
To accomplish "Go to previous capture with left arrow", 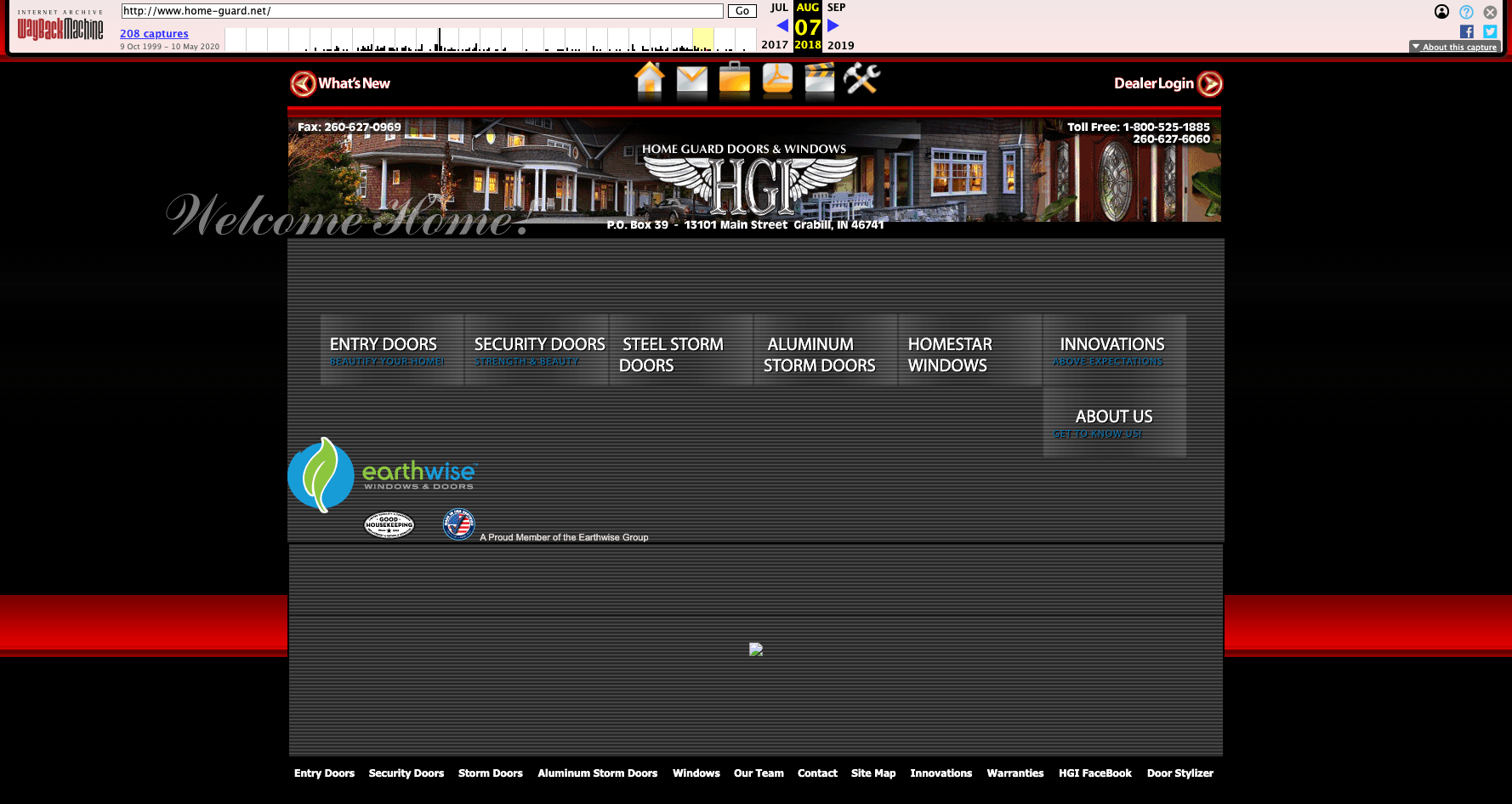I will 782,25.
